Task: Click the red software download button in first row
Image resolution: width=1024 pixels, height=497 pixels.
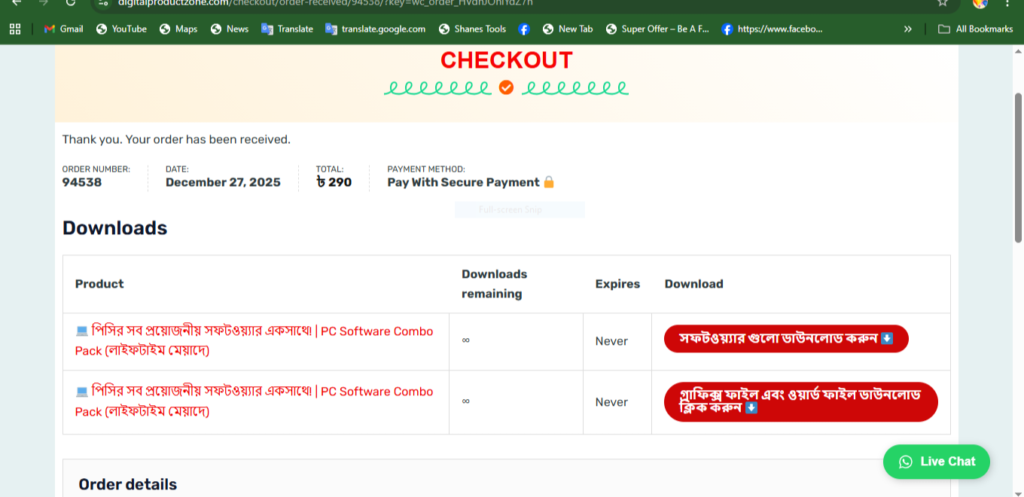Action: pyautogui.click(x=786, y=339)
